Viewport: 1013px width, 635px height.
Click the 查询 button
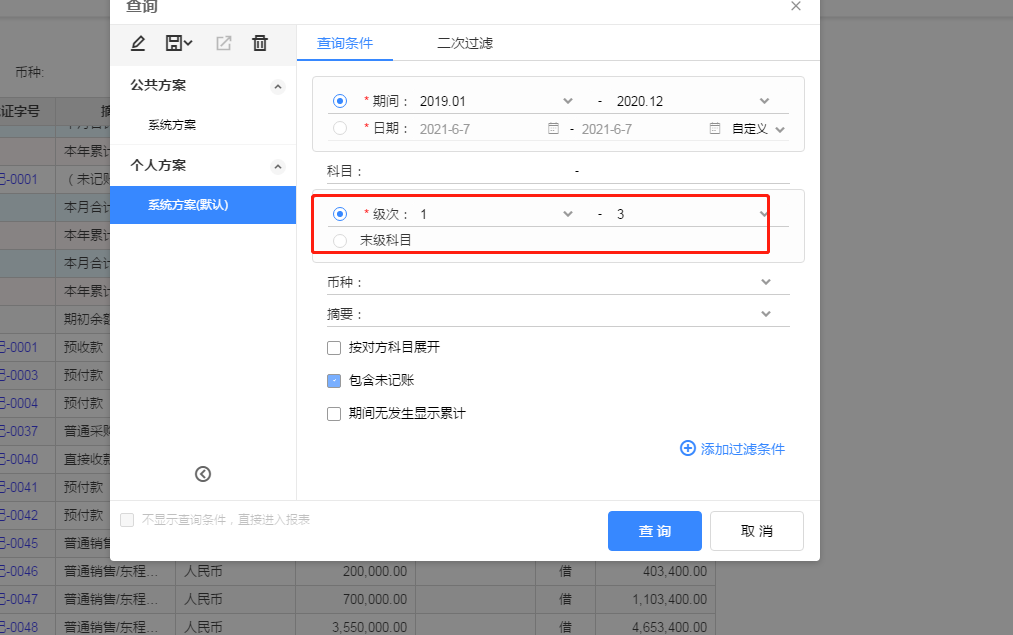654,531
